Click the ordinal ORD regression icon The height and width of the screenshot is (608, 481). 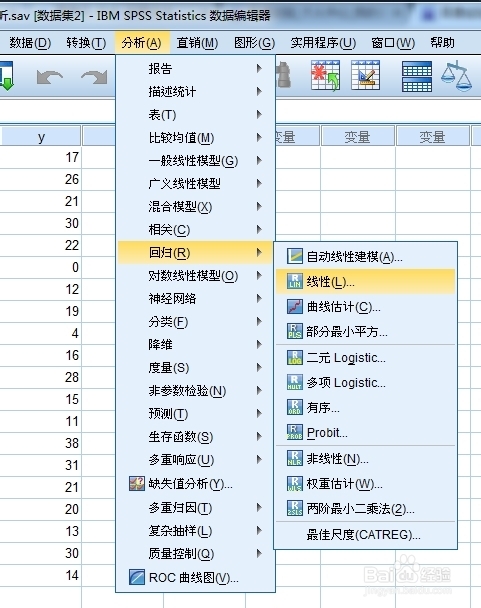click(x=295, y=407)
